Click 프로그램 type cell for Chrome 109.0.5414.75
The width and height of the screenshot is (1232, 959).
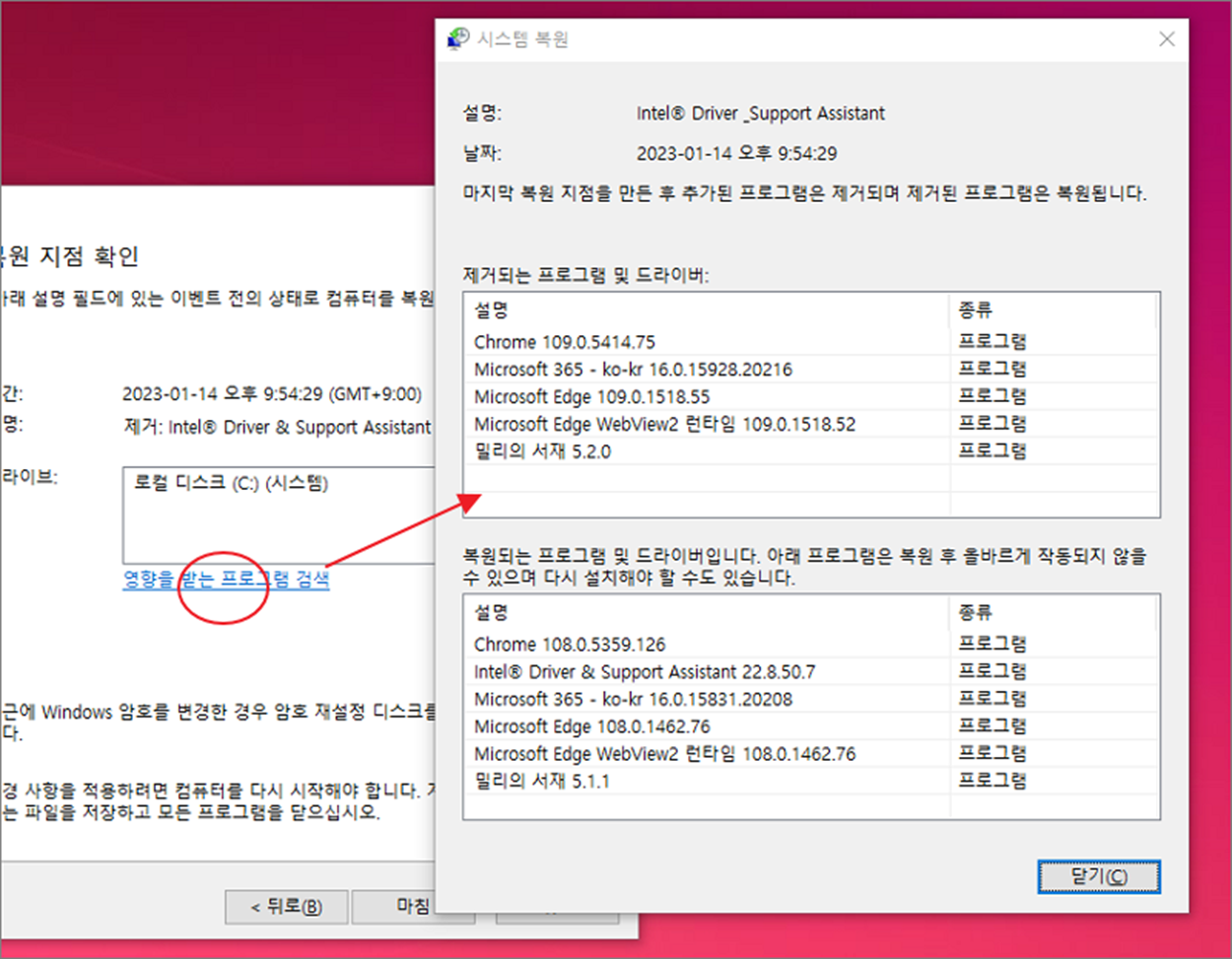point(992,342)
